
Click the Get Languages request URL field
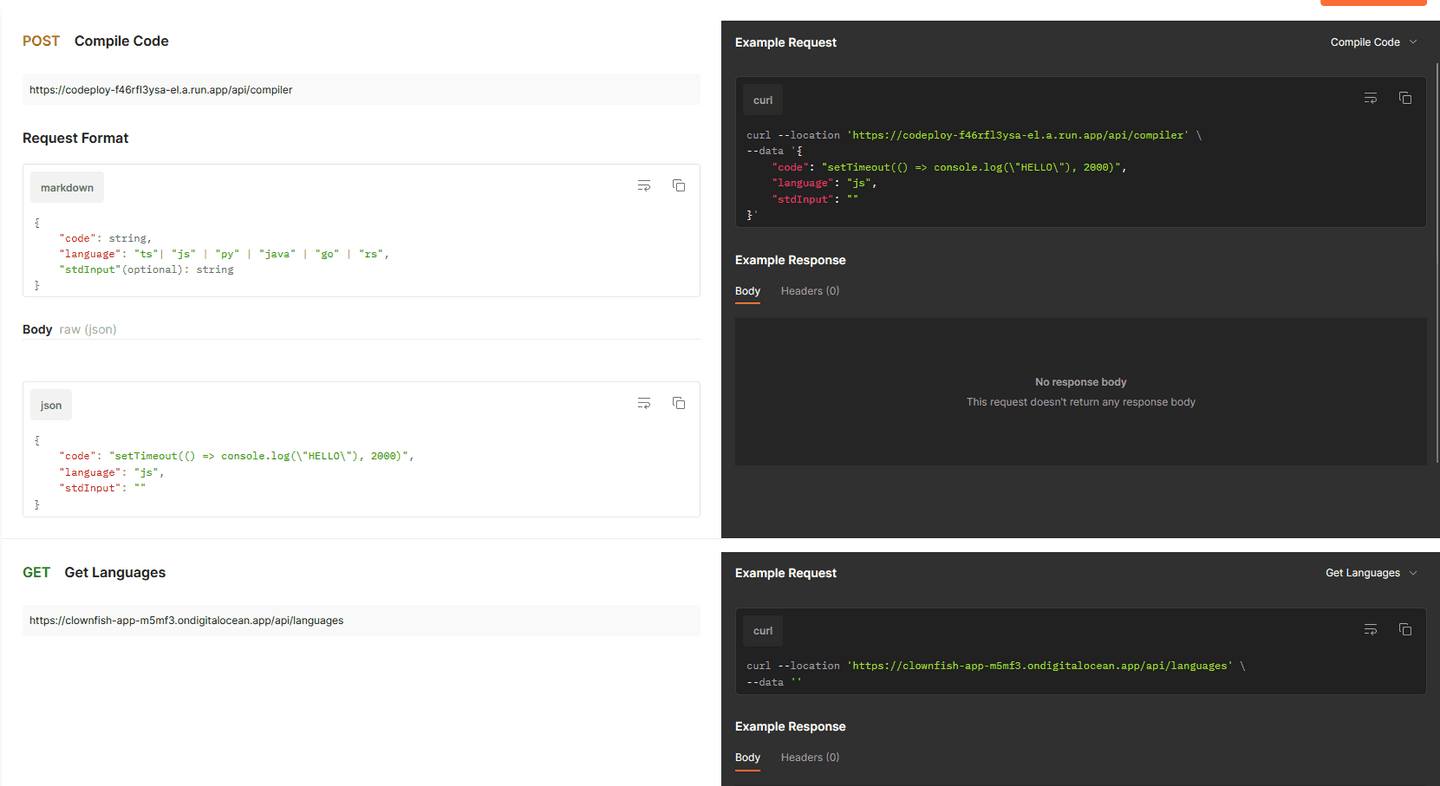point(361,620)
